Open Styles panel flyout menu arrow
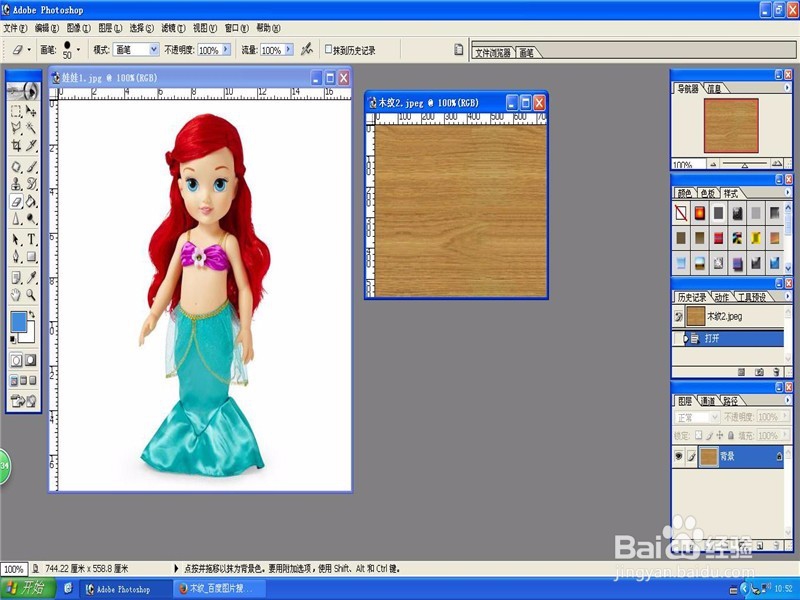800x600 pixels. click(787, 192)
